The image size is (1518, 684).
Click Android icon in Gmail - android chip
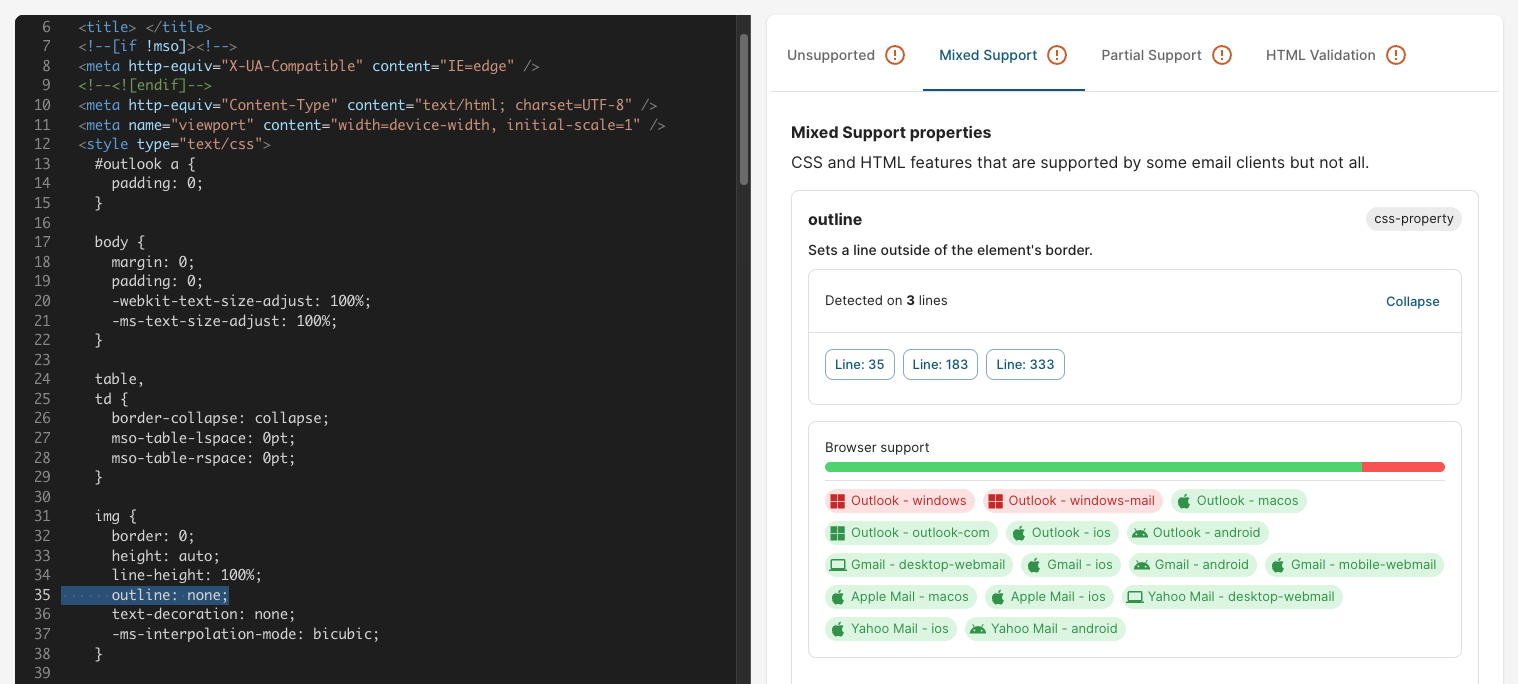(x=1142, y=565)
